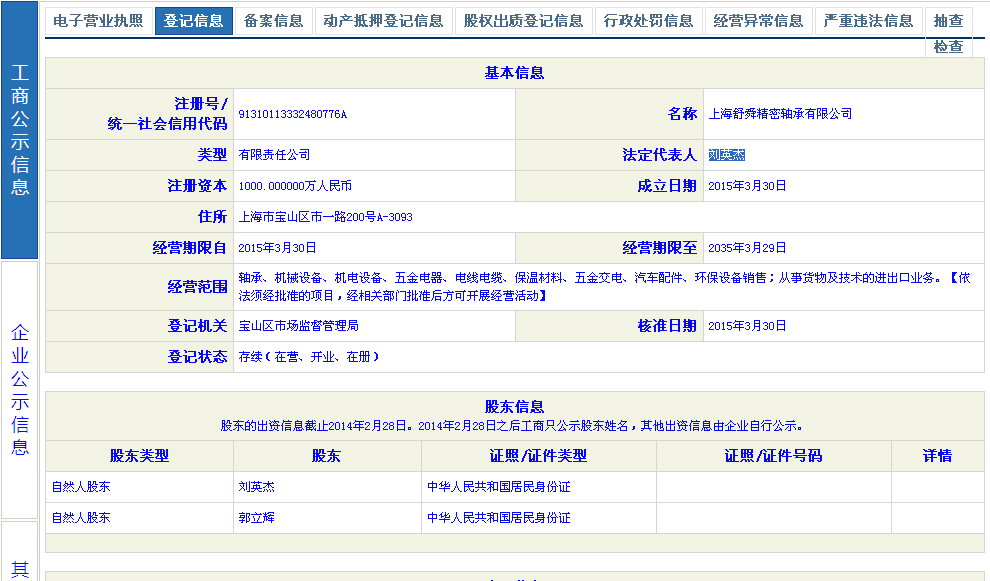Viewport: 990px width, 581px height.
Task: Click the highlighted legal representative name
Action: point(726,155)
